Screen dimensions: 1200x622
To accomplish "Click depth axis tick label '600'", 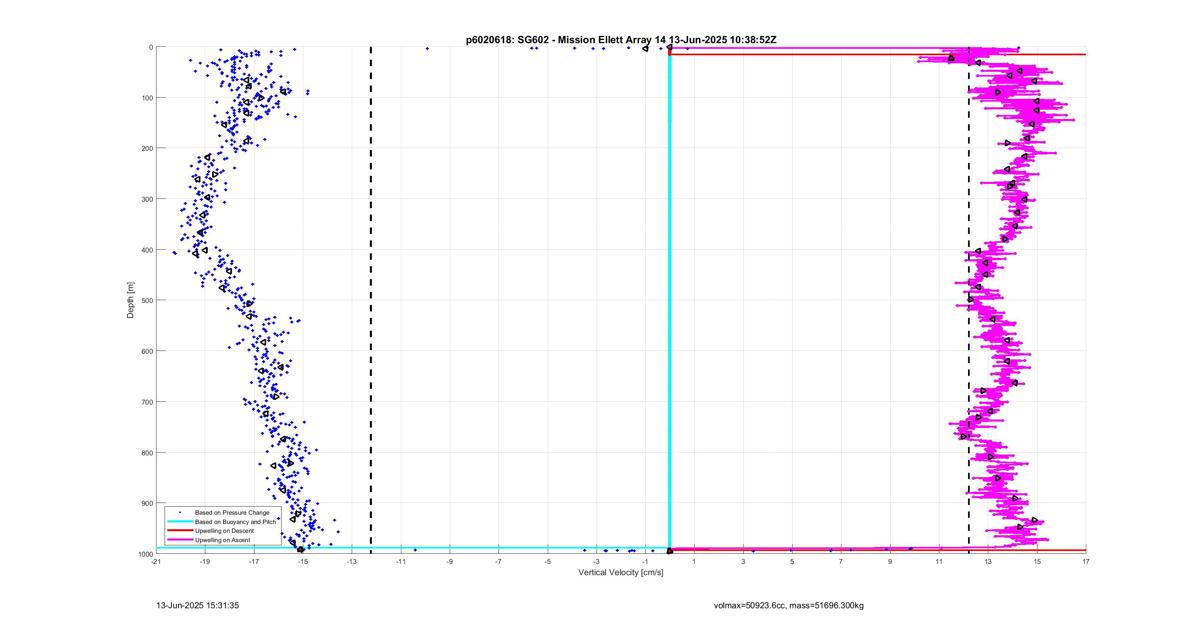I will 146,351.
